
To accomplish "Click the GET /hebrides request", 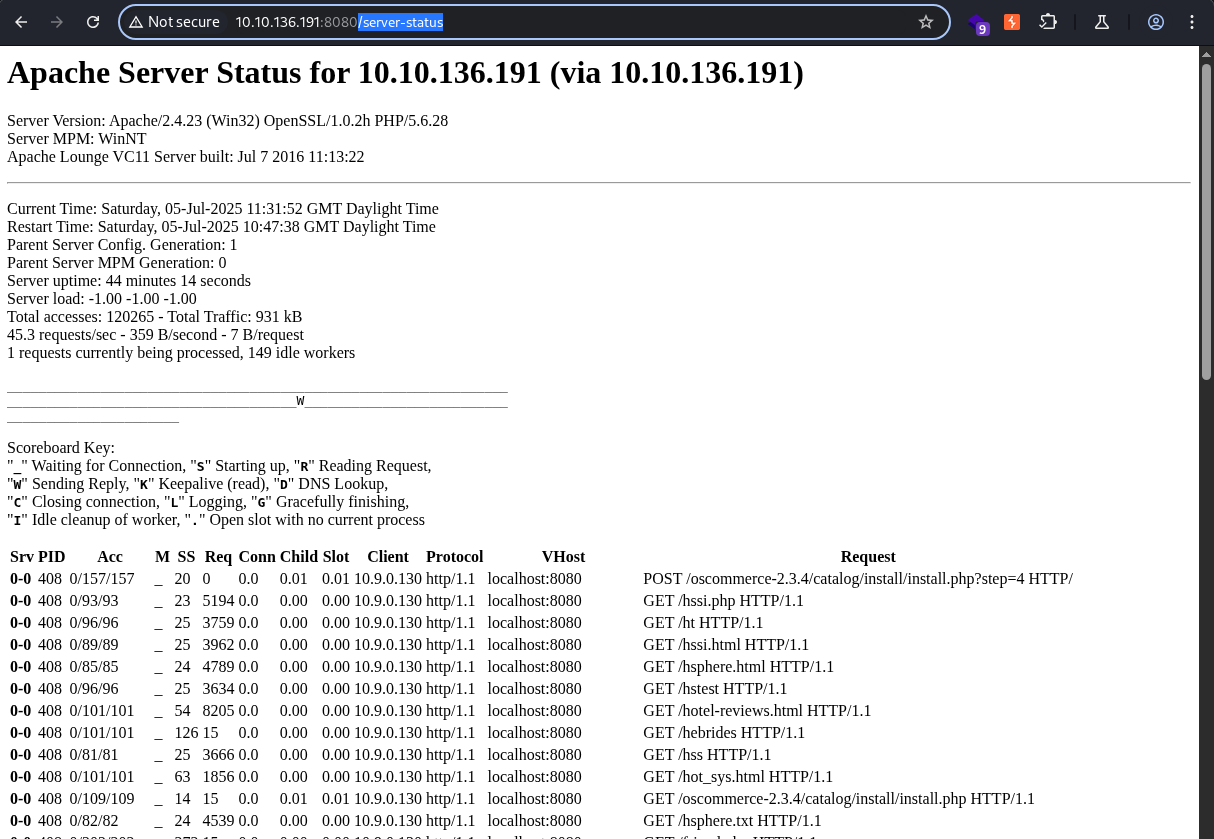I will pos(724,733).
